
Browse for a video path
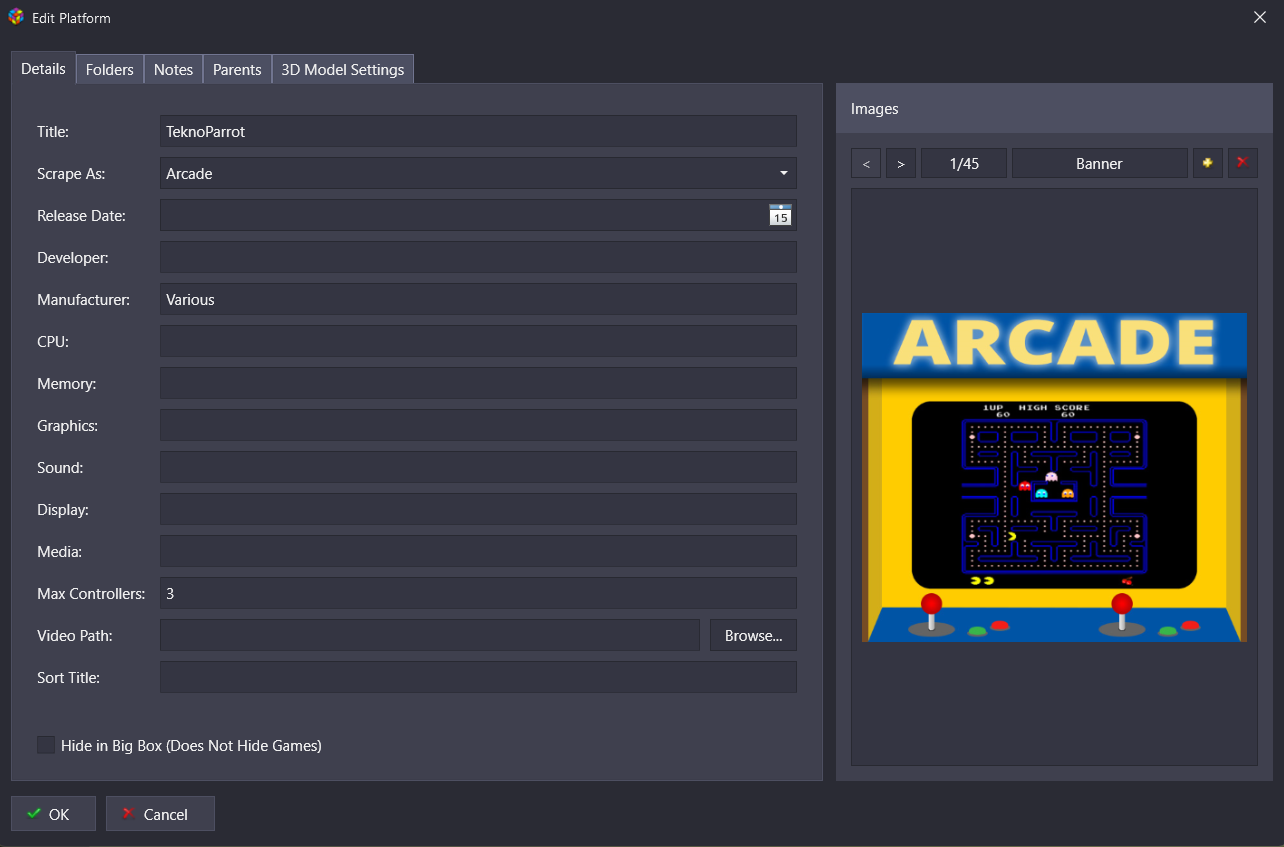coord(753,635)
